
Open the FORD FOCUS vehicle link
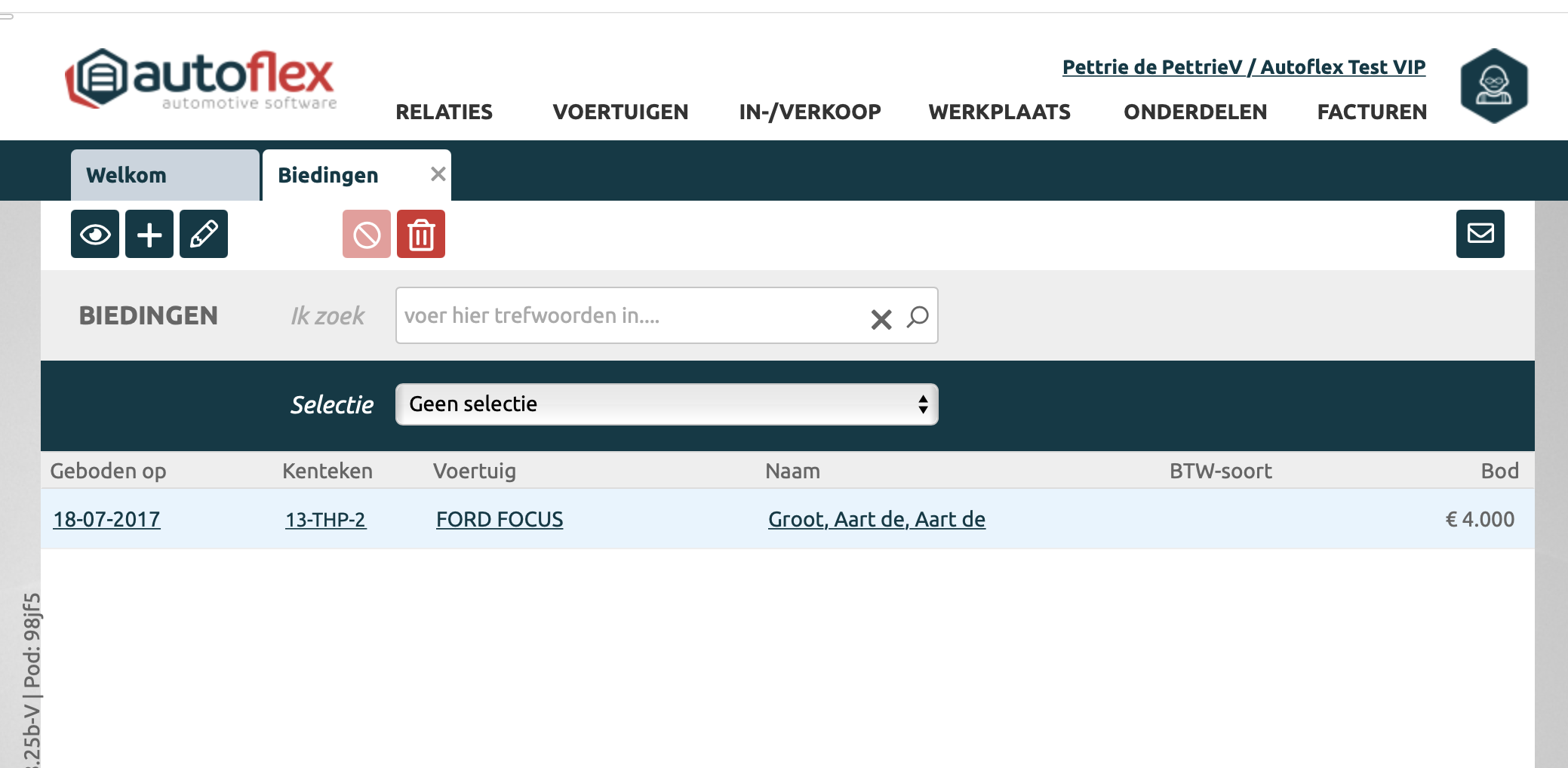coord(500,520)
